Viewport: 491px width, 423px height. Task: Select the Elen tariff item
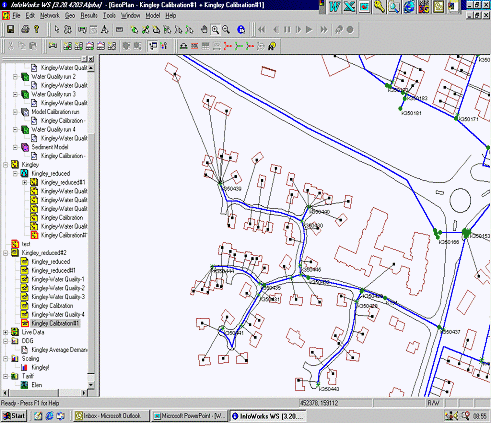pyautogui.click(x=37, y=385)
